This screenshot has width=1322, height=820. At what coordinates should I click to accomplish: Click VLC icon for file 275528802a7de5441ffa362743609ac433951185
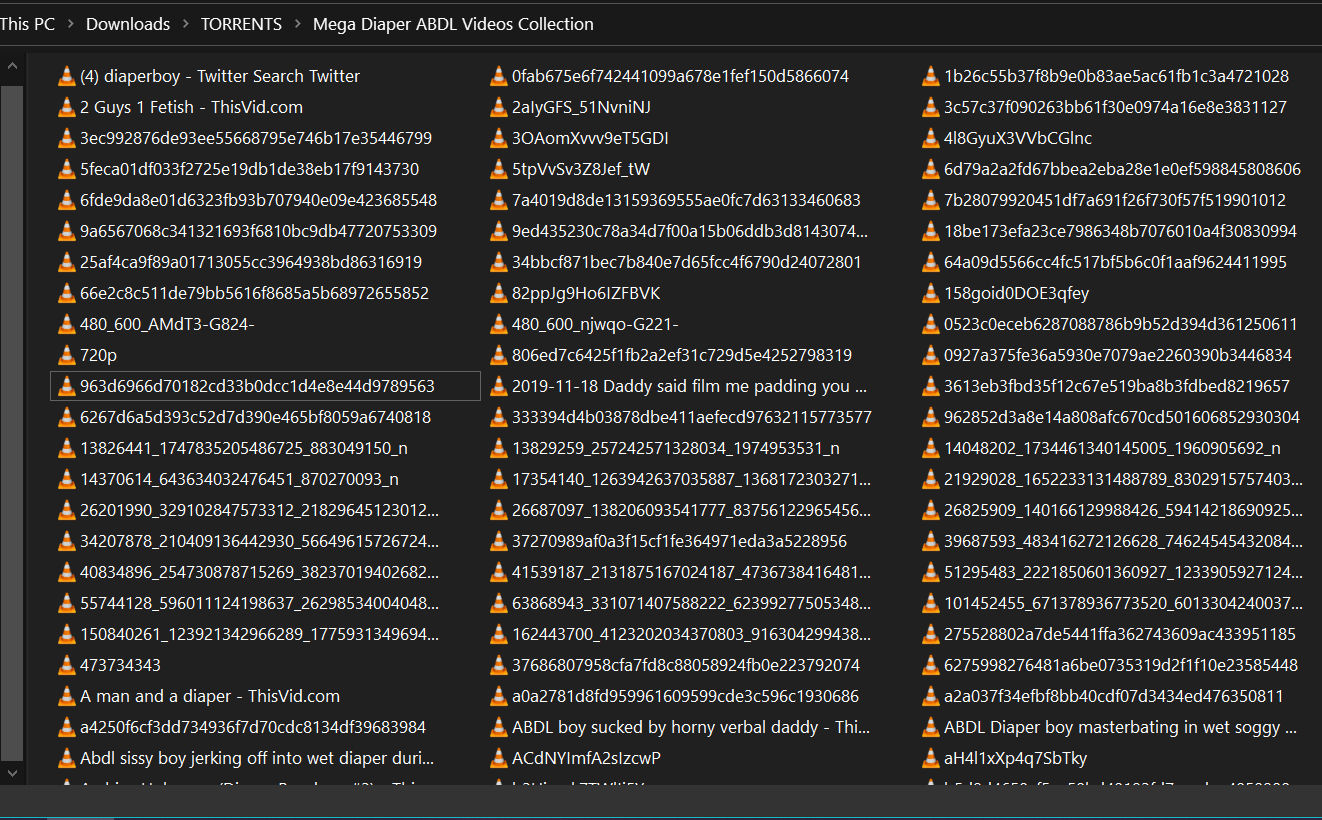click(x=931, y=634)
